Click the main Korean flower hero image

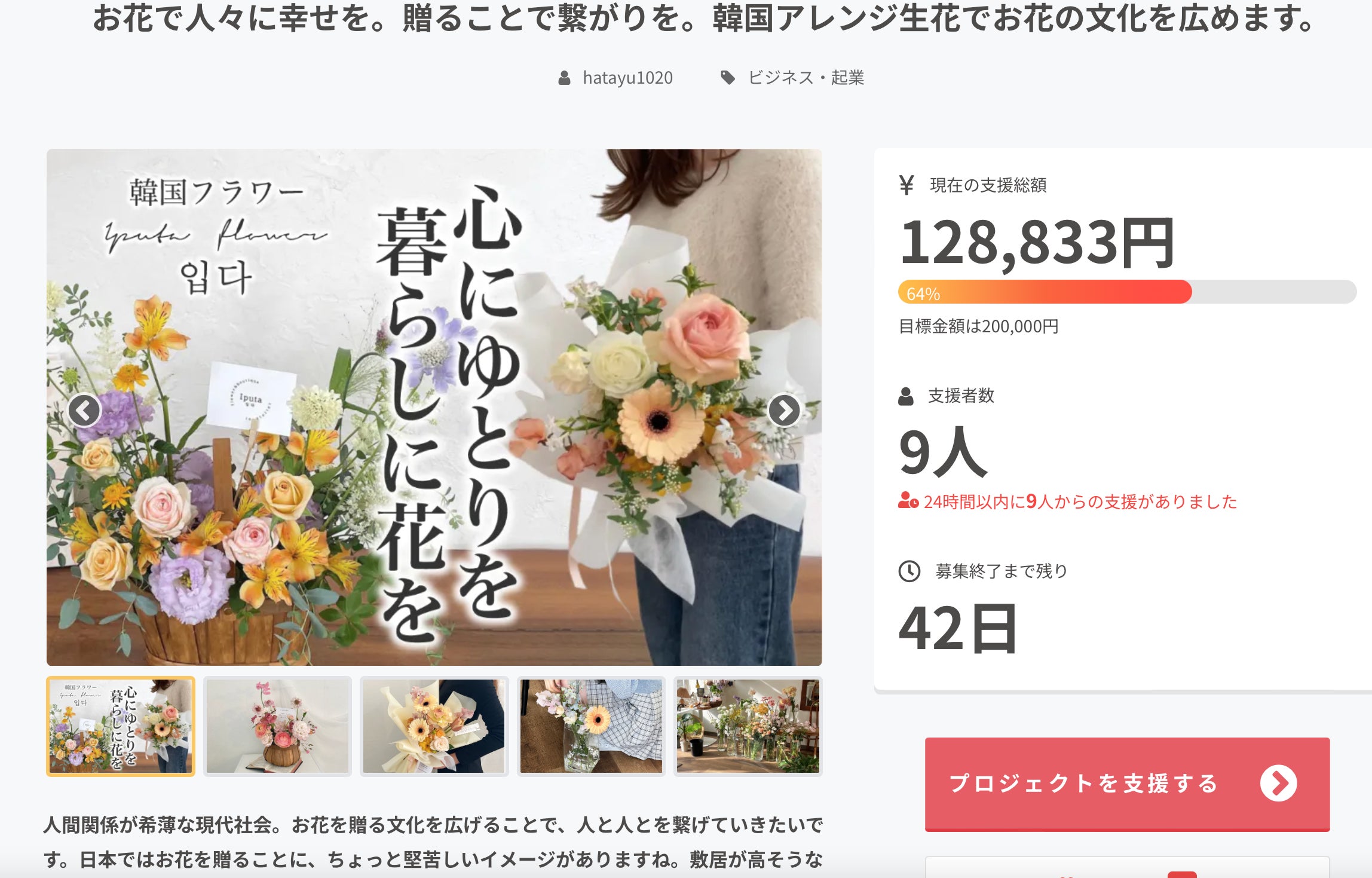coord(434,407)
